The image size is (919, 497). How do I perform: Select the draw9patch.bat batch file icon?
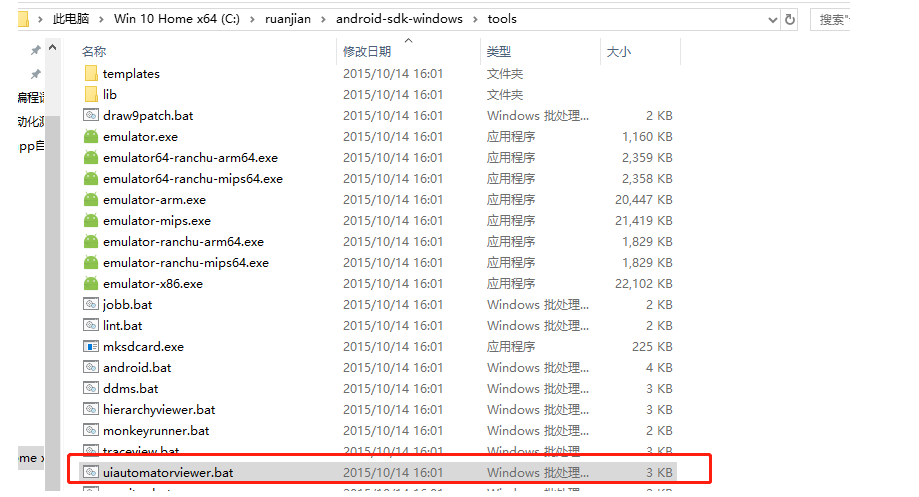[91, 115]
